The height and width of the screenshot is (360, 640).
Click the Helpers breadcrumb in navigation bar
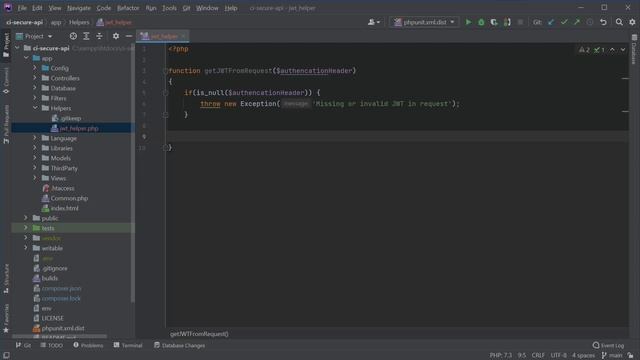pyautogui.click(x=79, y=22)
